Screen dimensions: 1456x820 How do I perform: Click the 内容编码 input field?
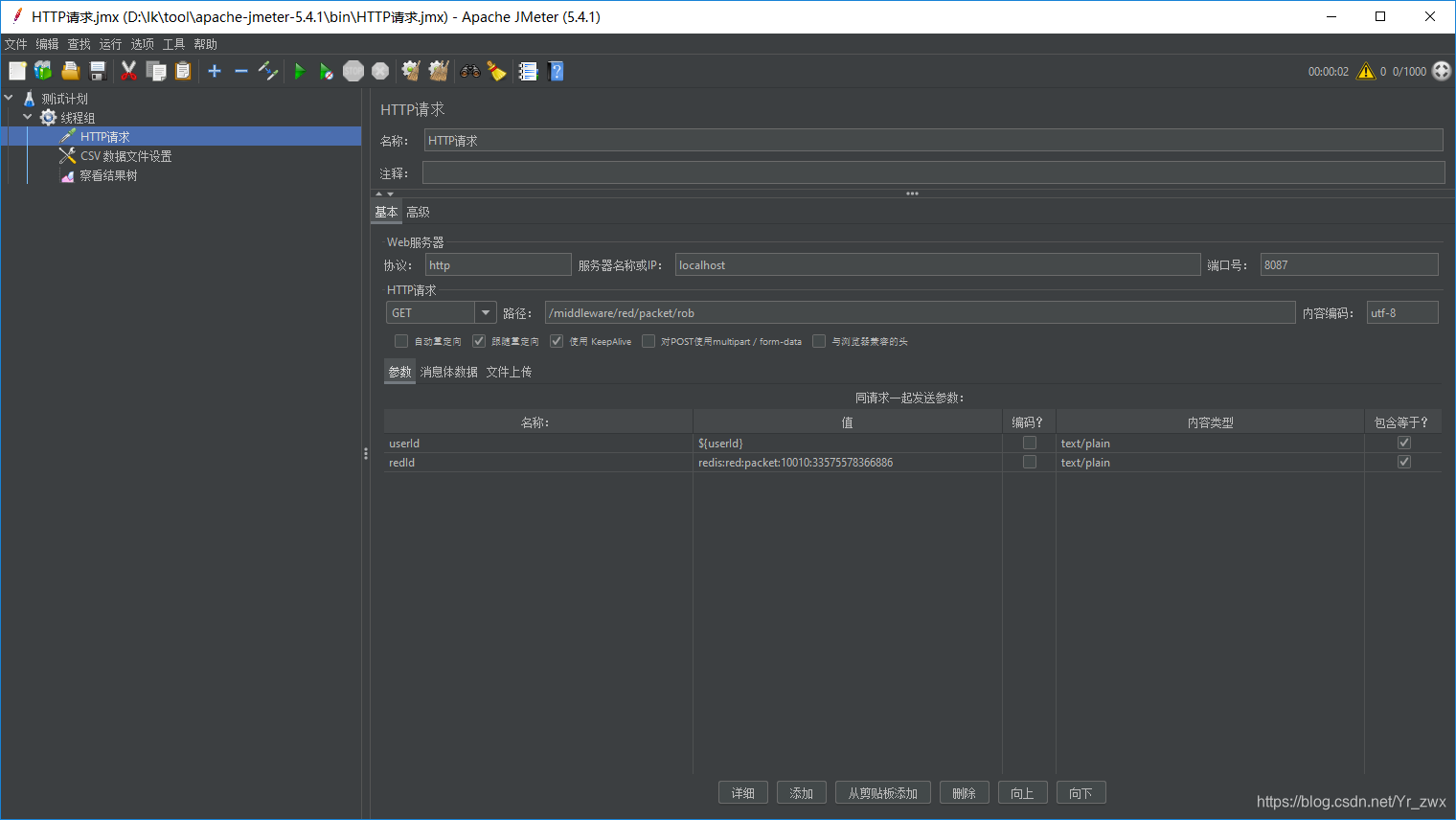[1402, 312]
